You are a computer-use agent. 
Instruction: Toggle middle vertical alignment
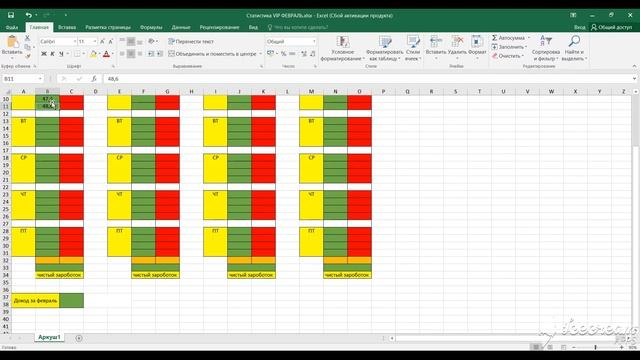(x=131, y=41)
